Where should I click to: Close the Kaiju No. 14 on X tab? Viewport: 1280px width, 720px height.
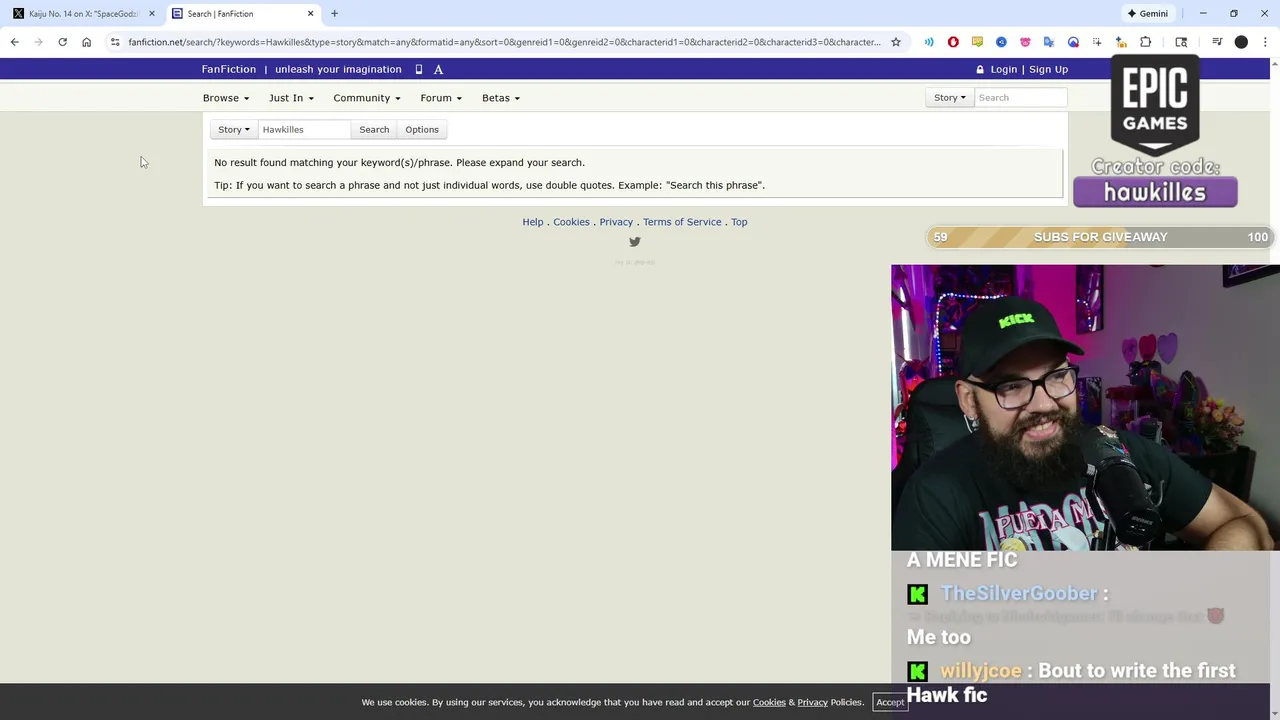coord(152,13)
